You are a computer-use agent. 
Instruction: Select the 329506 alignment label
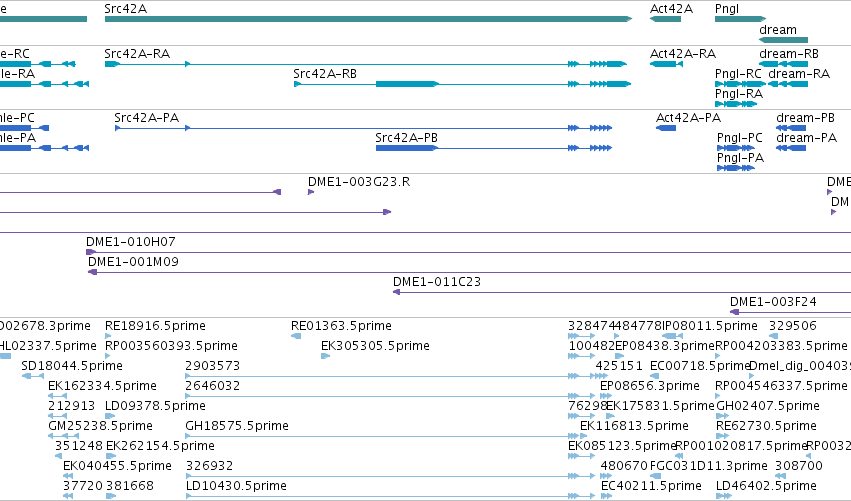point(792,326)
